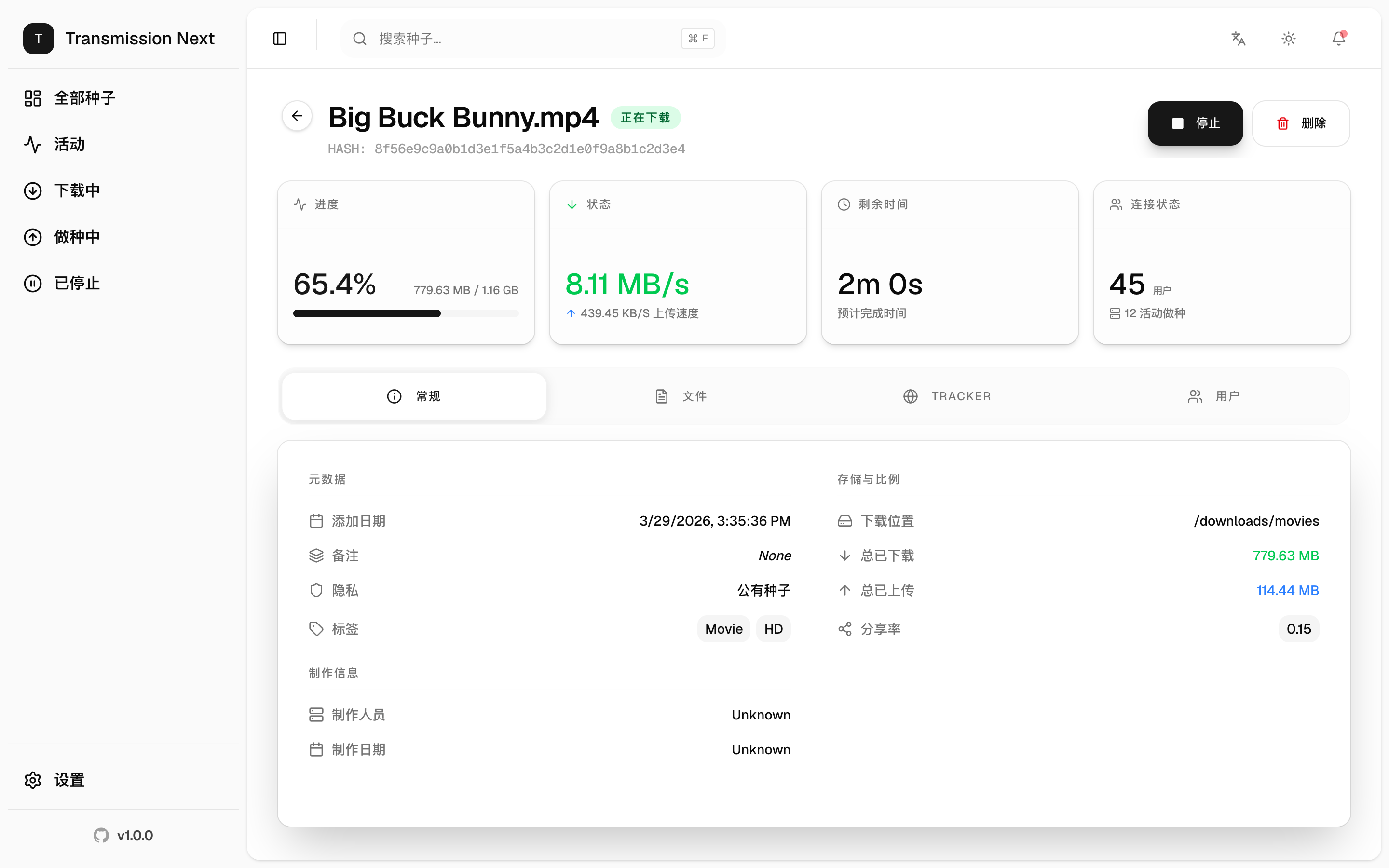Focus the 搜索种子 search field

[533, 39]
